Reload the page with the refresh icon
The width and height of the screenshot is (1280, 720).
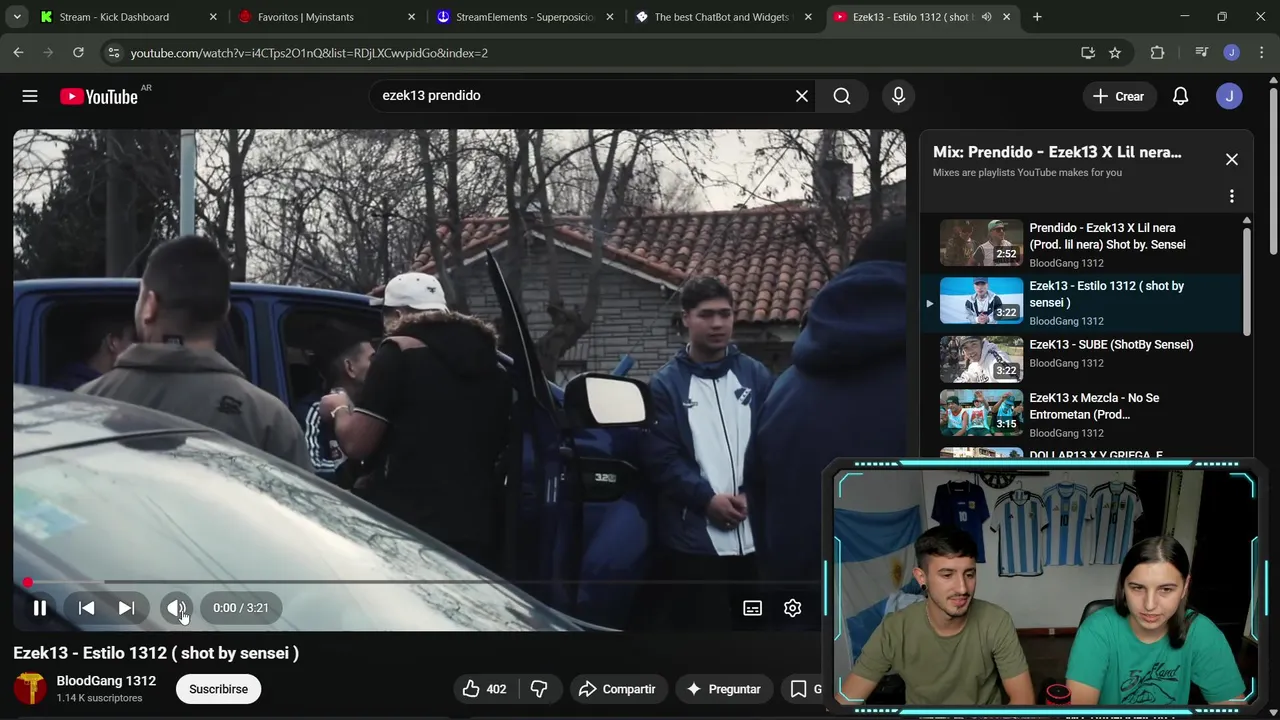(x=78, y=53)
